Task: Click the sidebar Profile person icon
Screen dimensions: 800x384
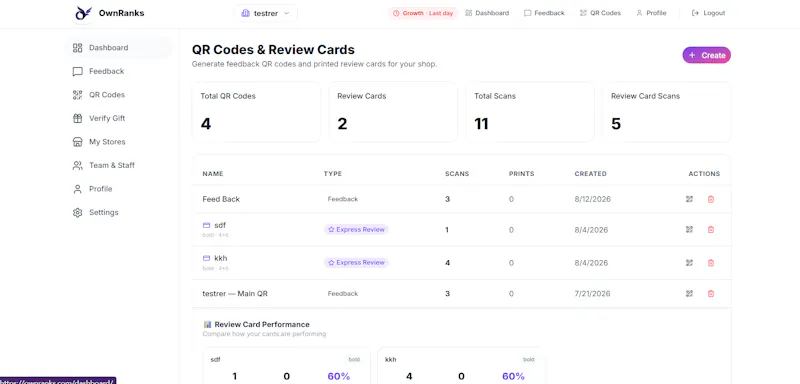Action: [x=78, y=189]
